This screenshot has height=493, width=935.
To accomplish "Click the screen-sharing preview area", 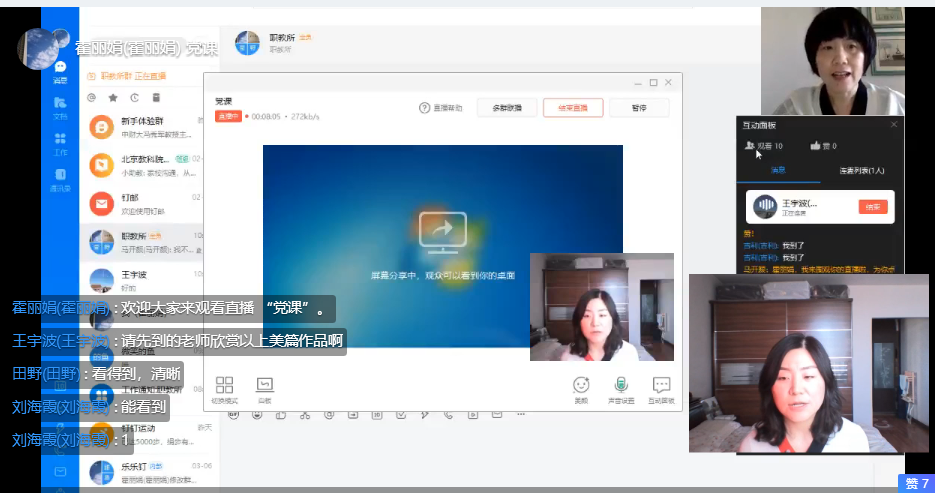I will point(442,246).
